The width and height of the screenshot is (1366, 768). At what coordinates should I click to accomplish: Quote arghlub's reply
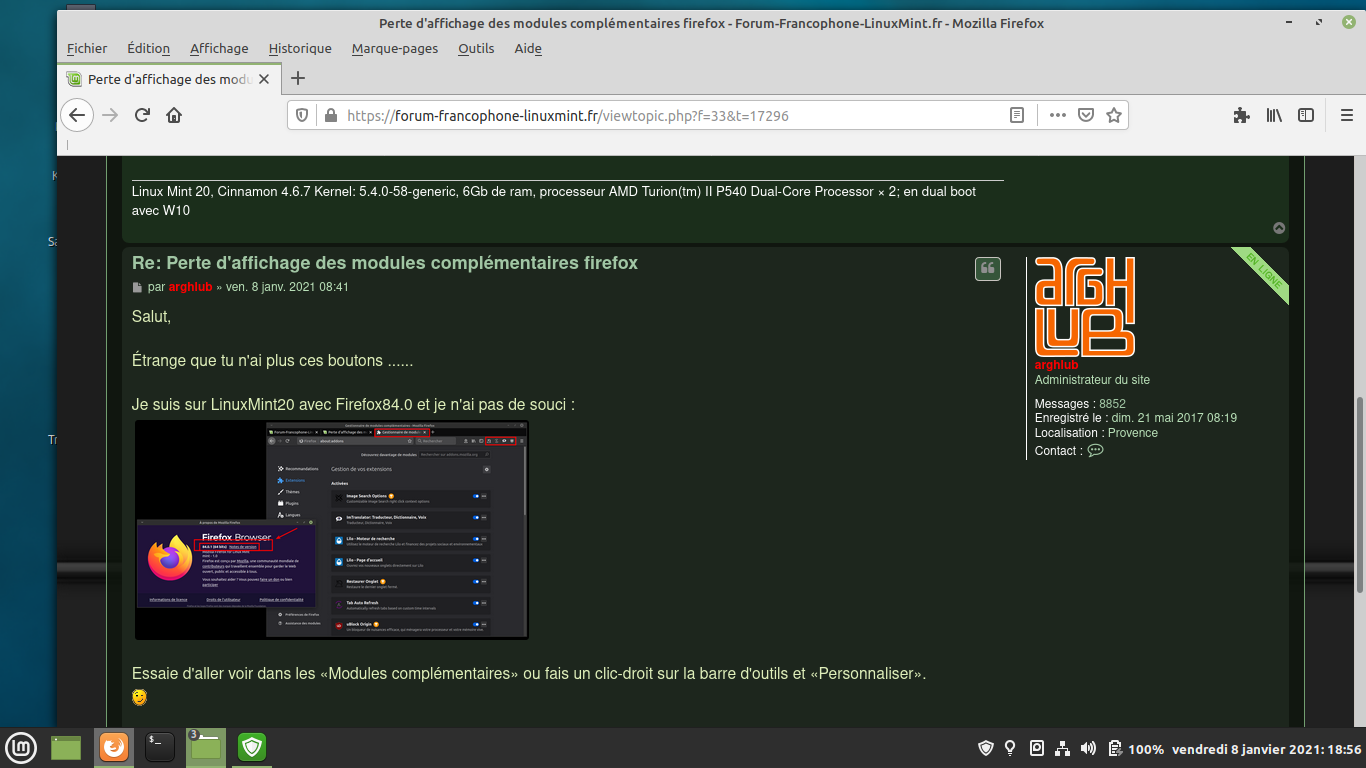(988, 268)
